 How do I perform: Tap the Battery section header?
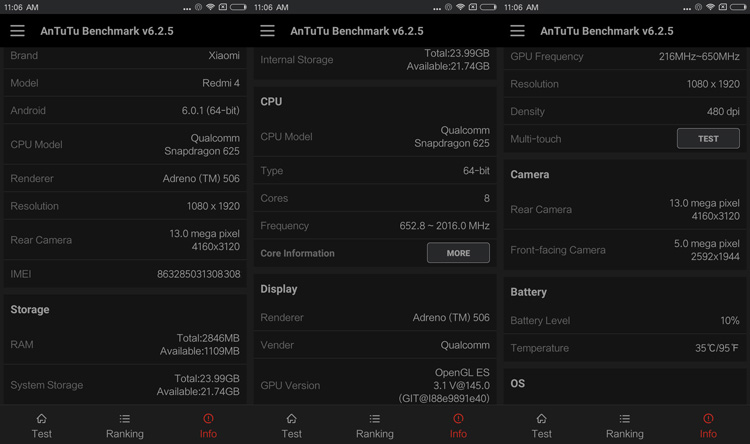click(529, 292)
